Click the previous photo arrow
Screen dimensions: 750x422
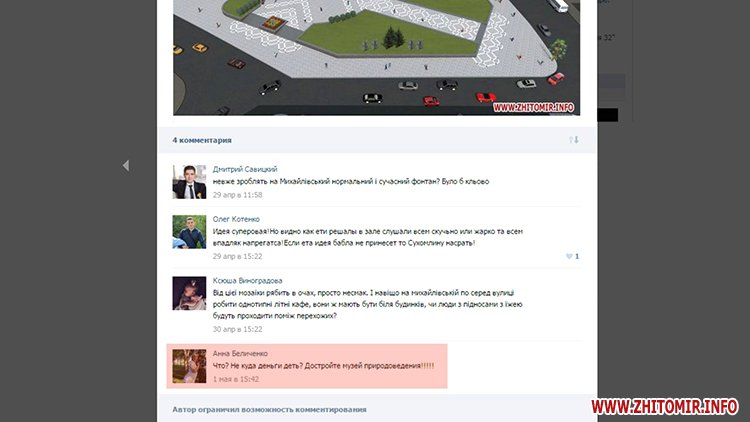click(126, 166)
